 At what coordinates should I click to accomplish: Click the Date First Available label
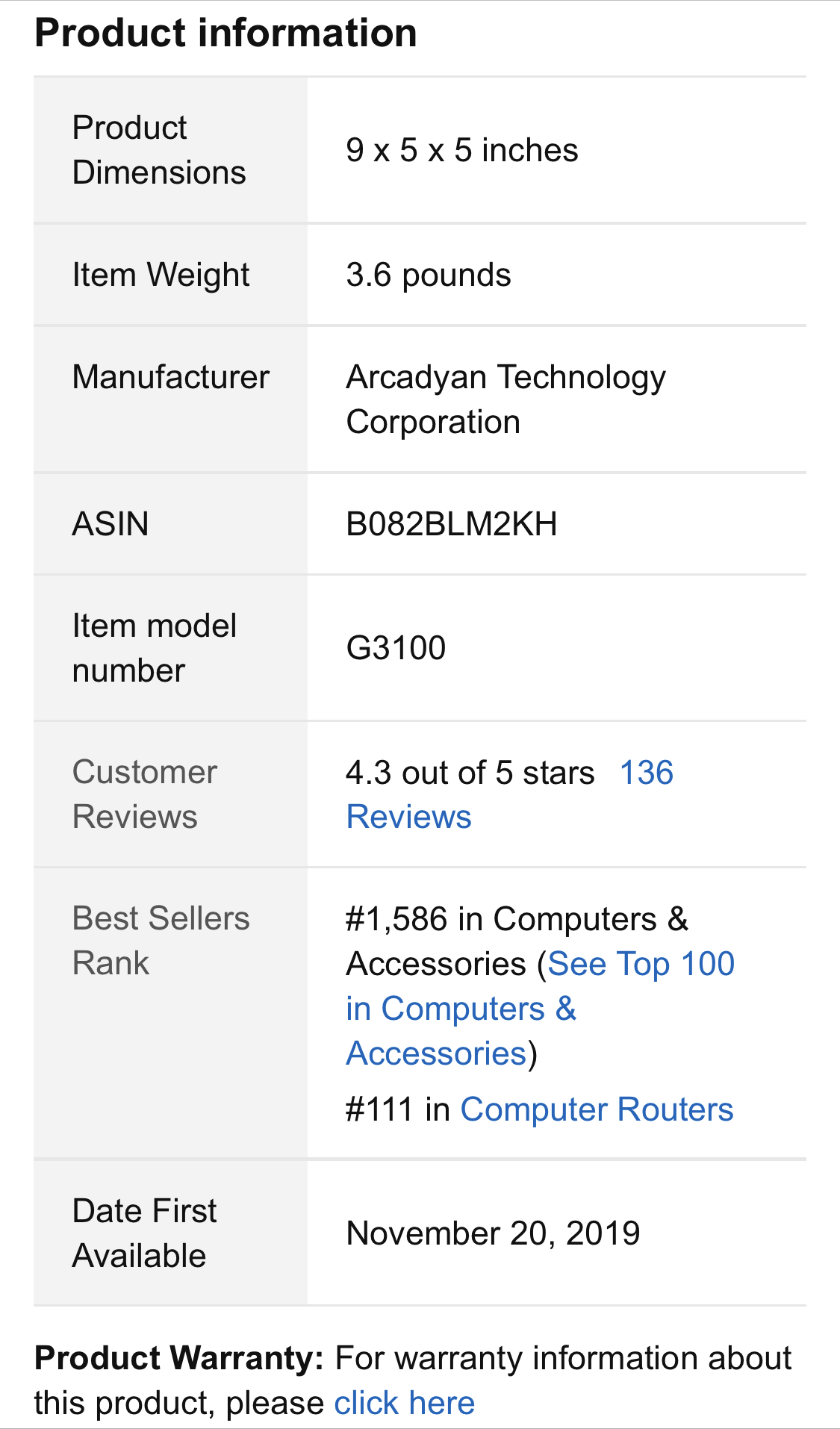point(144,1233)
